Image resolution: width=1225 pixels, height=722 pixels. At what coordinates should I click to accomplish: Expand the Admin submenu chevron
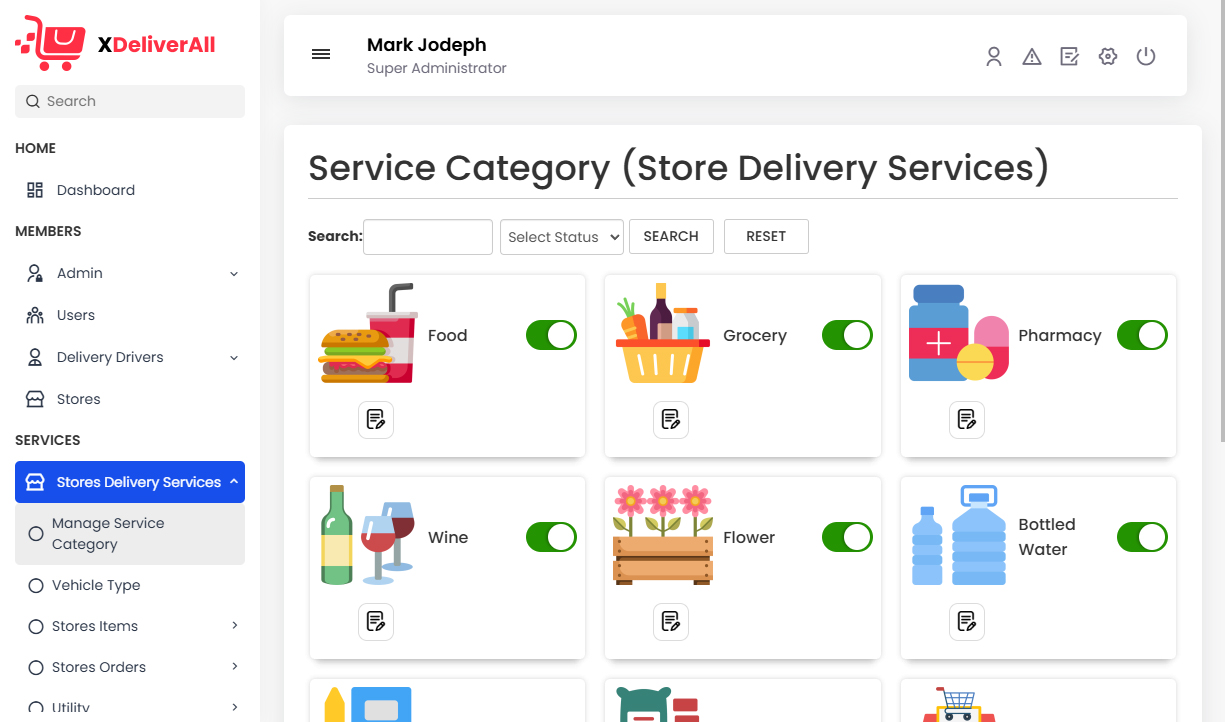click(234, 273)
